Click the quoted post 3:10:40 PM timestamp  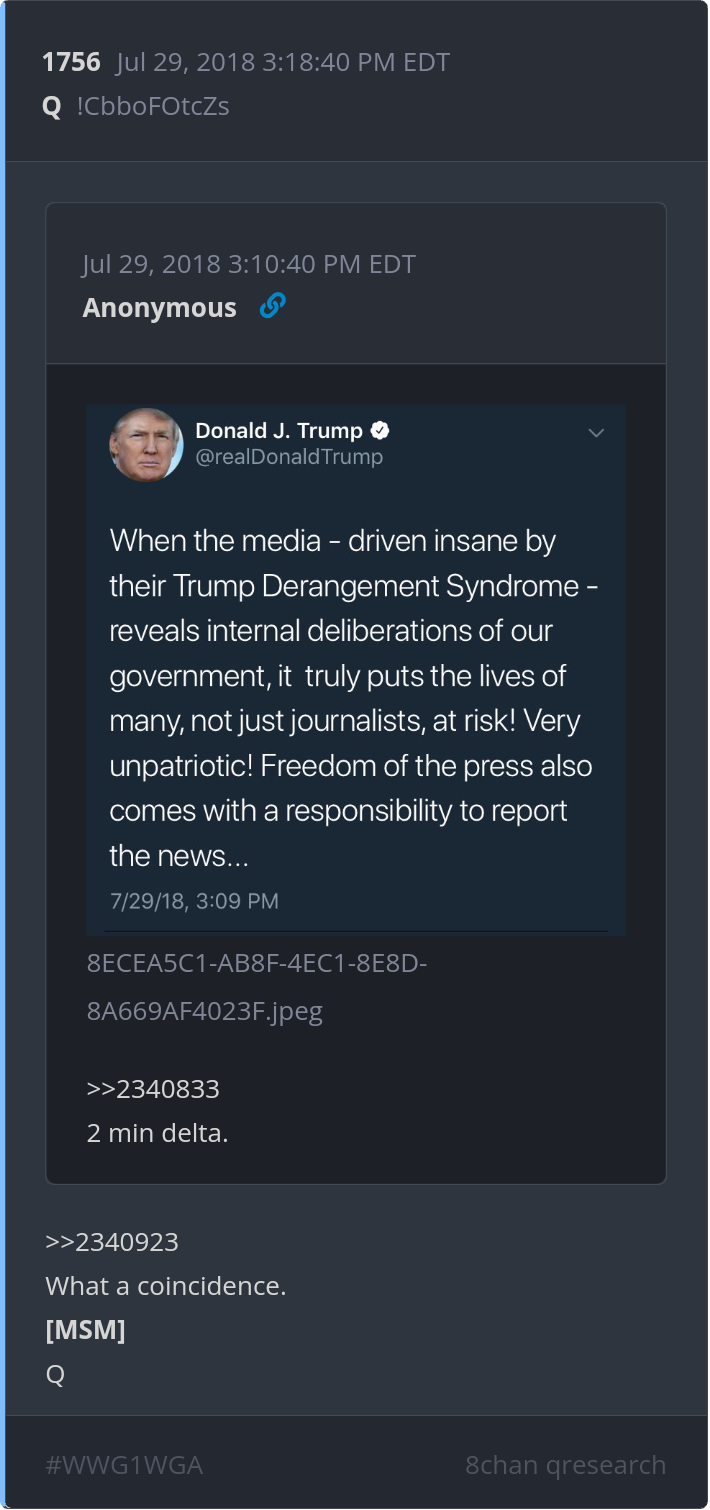249,264
